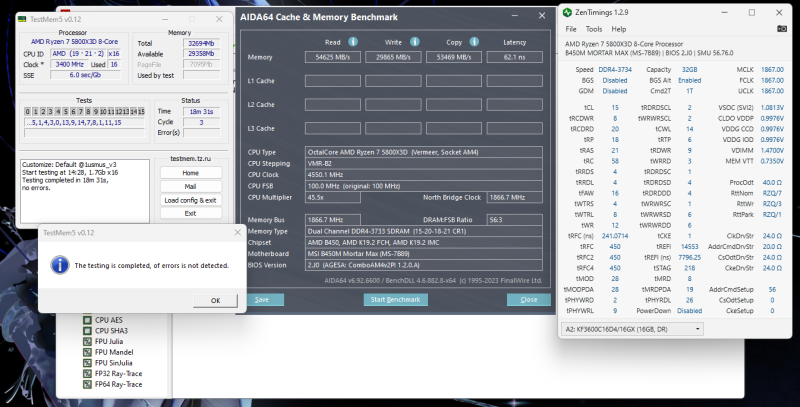Image resolution: width=800 pixels, height=407 pixels.
Task: Click the DRAM:FSB Ratio value 56:3
Action: point(514,220)
